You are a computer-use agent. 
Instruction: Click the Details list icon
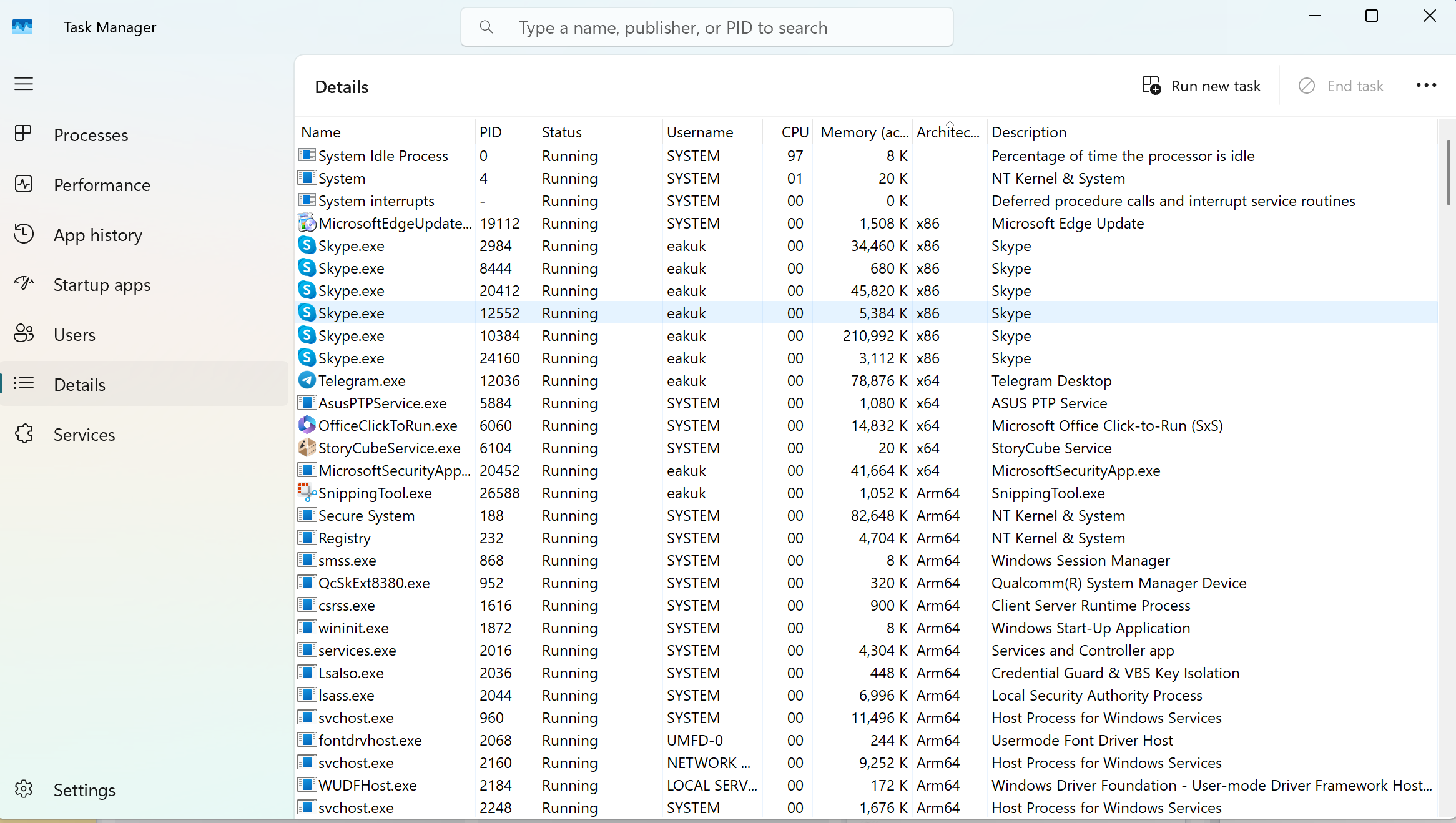click(x=24, y=383)
